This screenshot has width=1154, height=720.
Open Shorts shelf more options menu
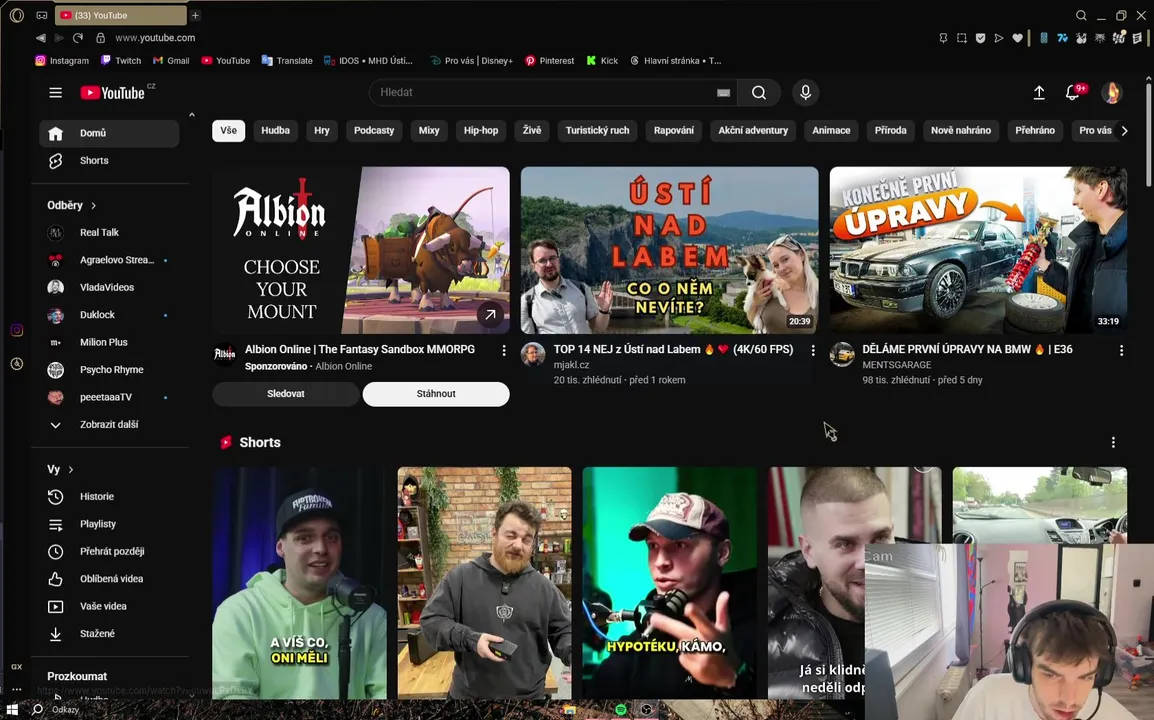1113,442
